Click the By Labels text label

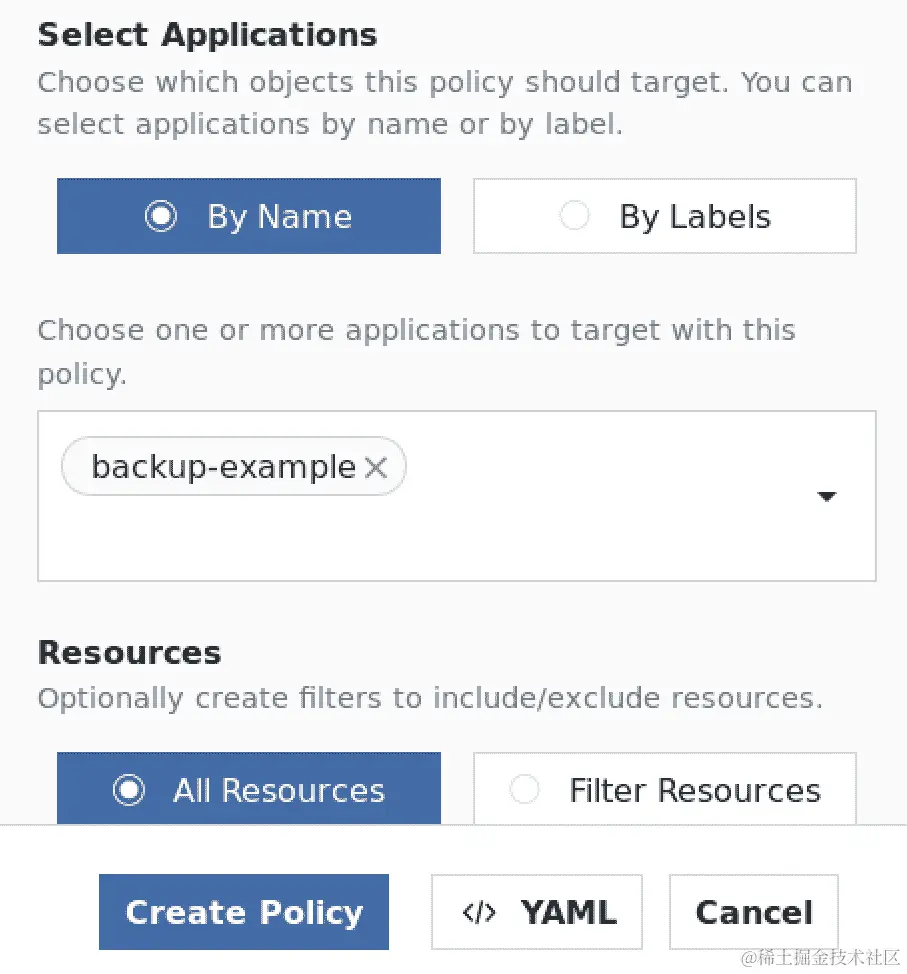coord(695,217)
